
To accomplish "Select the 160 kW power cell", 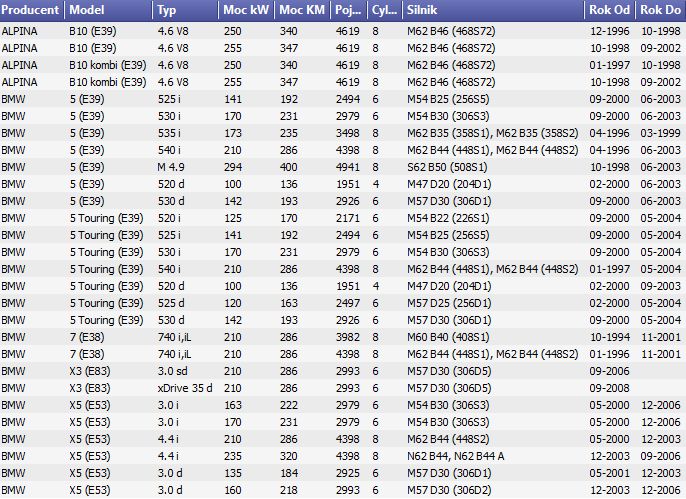I will (233, 490).
